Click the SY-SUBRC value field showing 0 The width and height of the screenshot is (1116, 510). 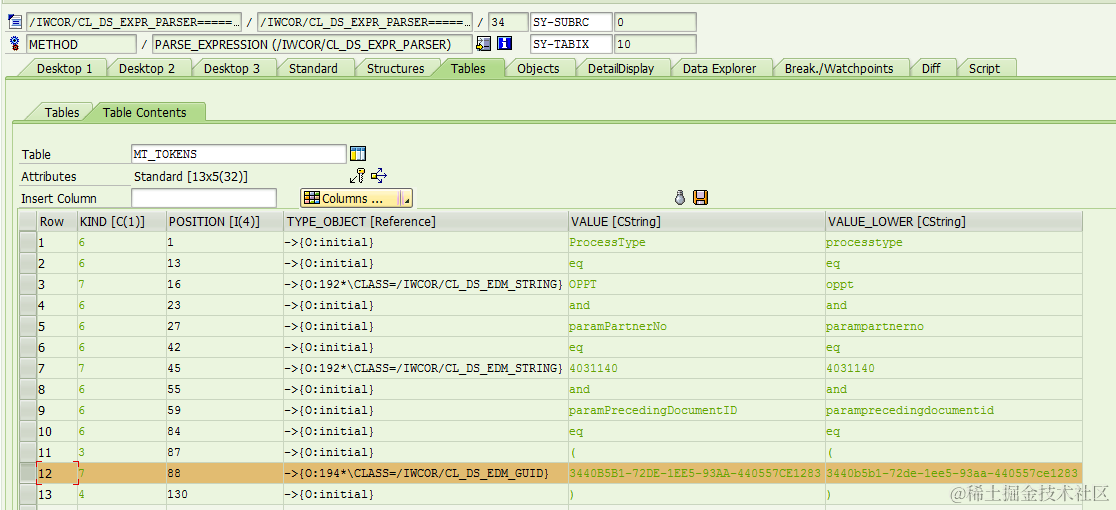tap(655, 22)
